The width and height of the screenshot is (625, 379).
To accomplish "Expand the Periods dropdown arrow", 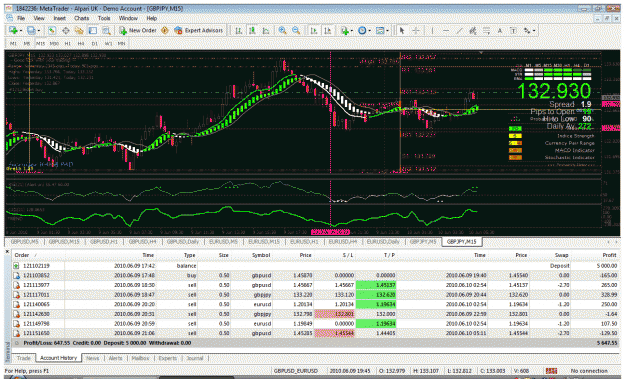I will click(369, 31).
